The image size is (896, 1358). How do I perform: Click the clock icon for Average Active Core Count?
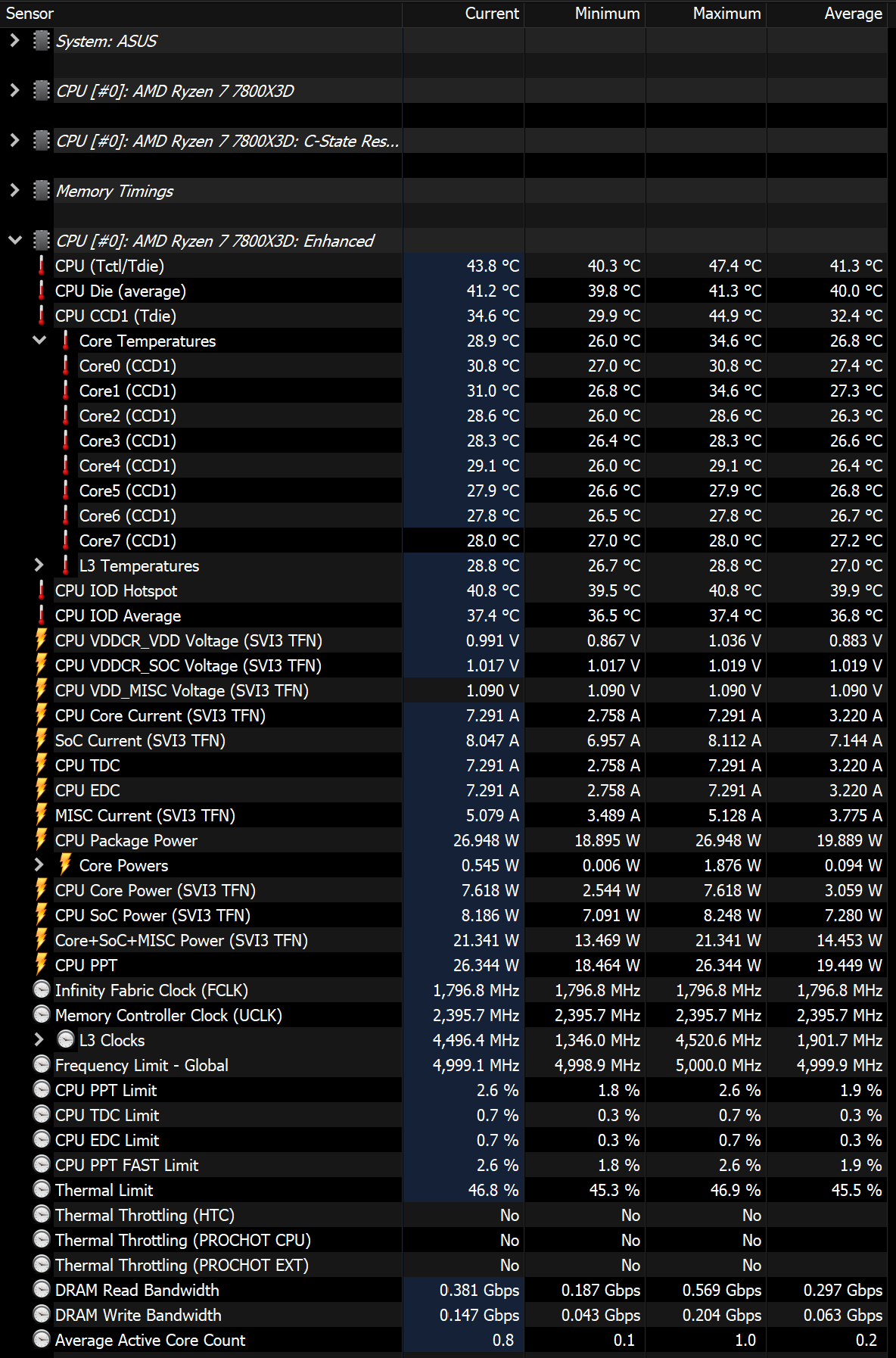coord(42,1340)
